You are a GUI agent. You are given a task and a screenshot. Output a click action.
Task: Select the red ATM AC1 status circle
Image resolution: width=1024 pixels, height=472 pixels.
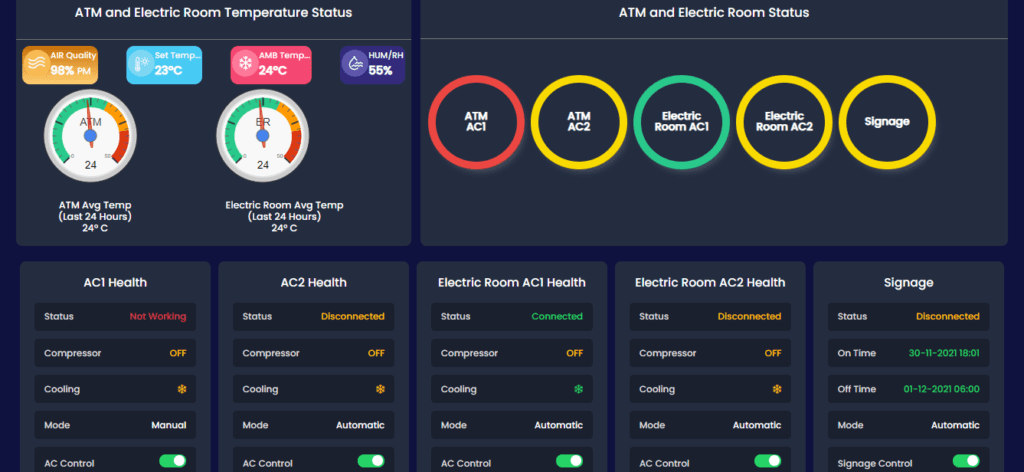[475, 121]
